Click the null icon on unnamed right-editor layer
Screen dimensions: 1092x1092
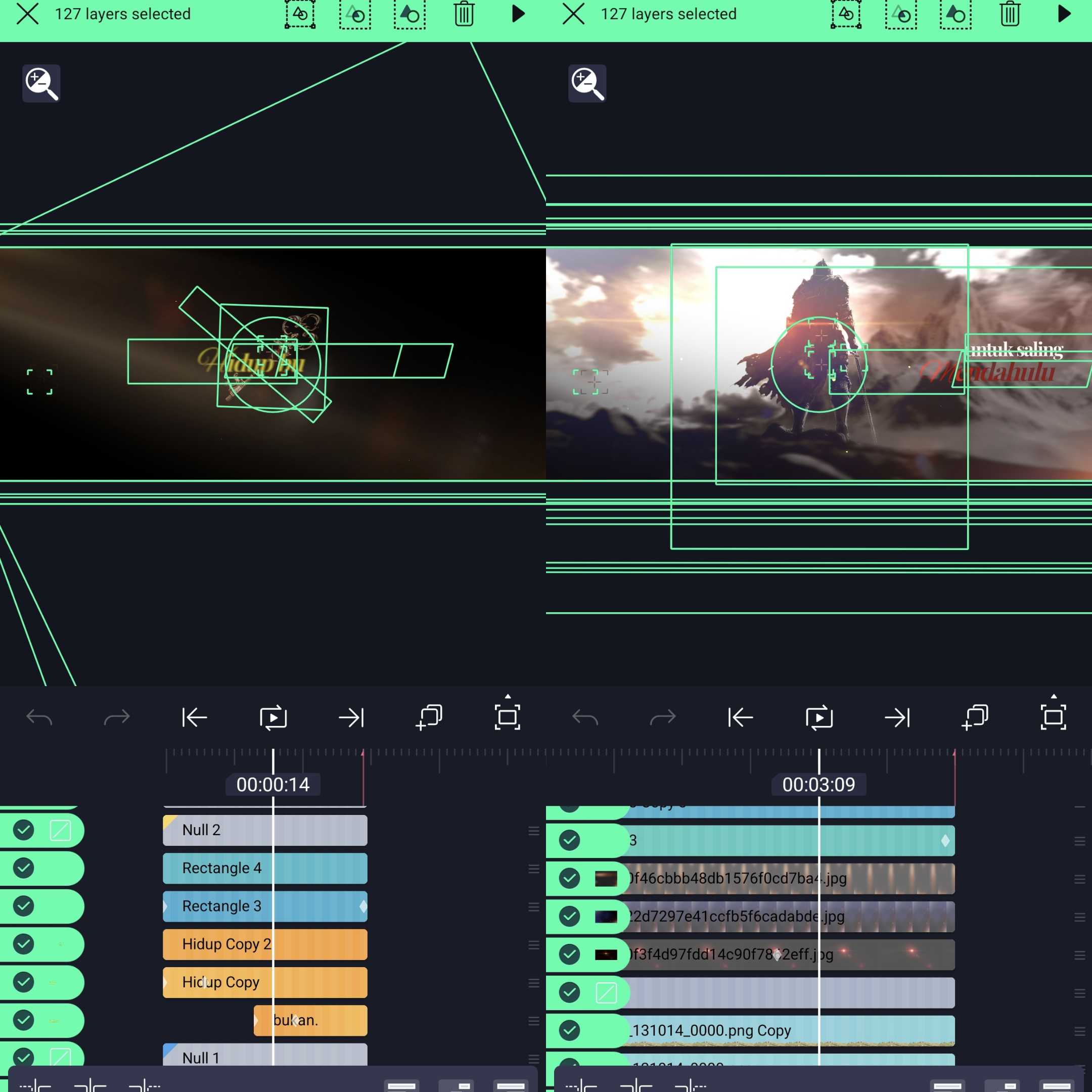point(607,992)
